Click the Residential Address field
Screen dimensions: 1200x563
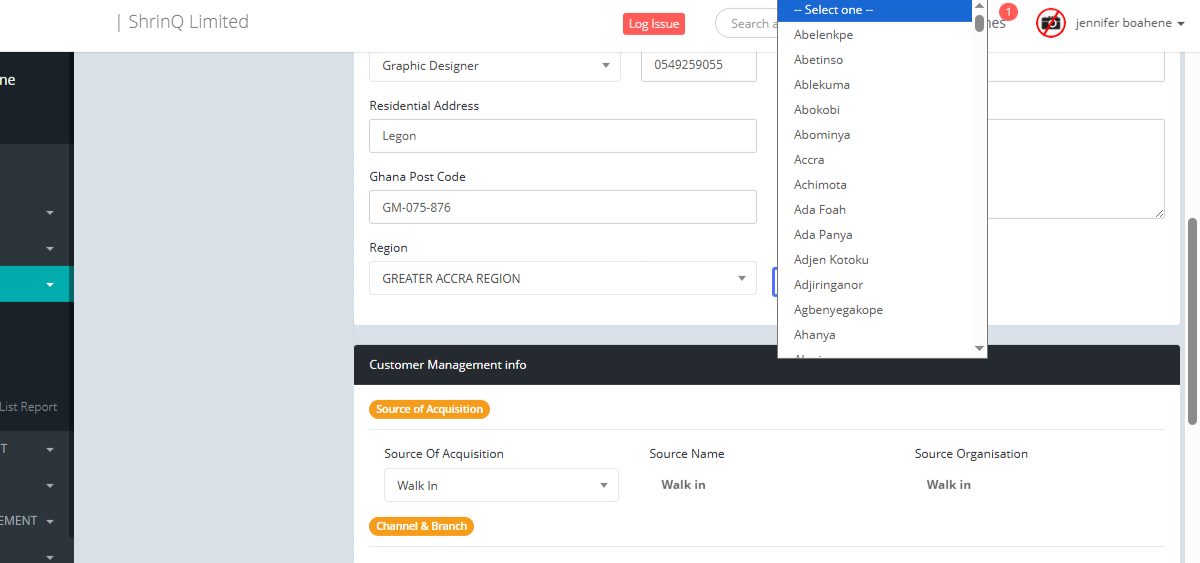pyautogui.click(x=562, y=136)
